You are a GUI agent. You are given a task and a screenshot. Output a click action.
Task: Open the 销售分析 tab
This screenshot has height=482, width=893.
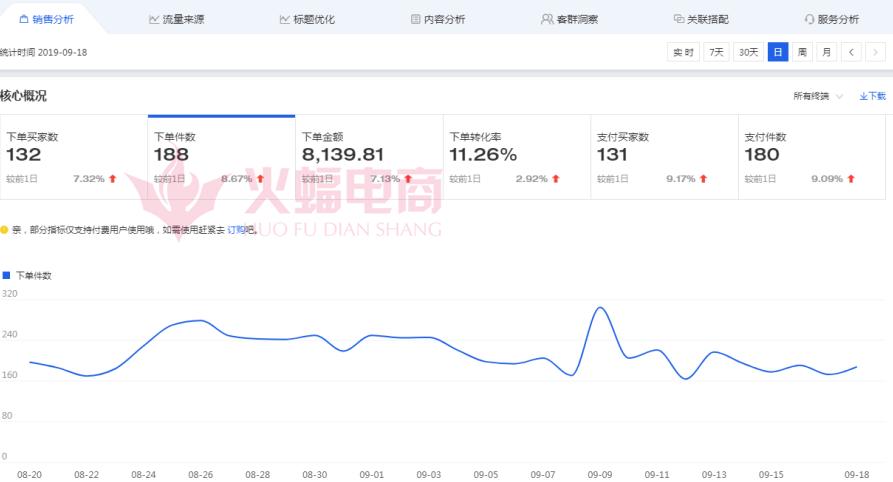coord(46,19)
